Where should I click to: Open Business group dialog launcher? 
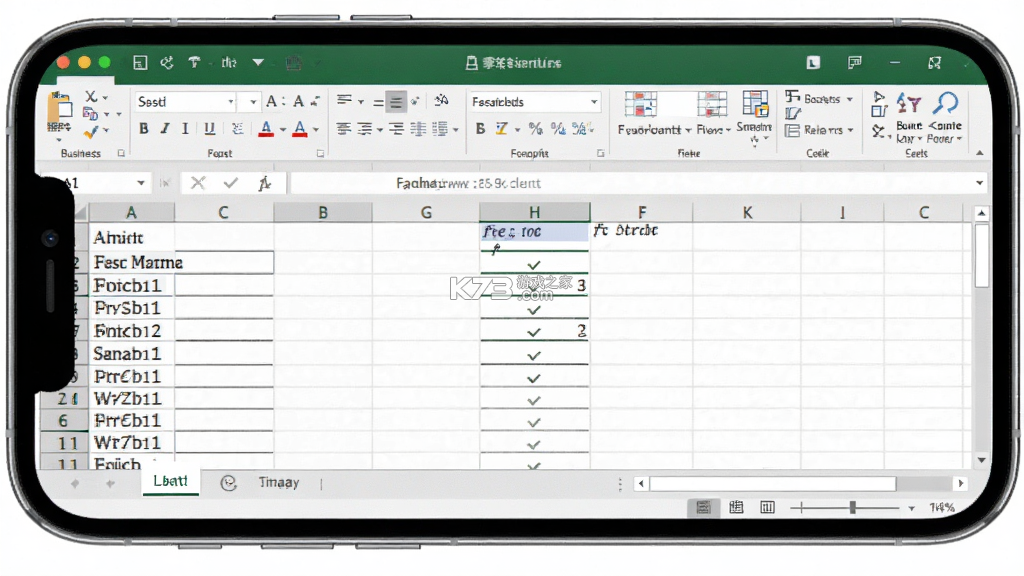121,153
